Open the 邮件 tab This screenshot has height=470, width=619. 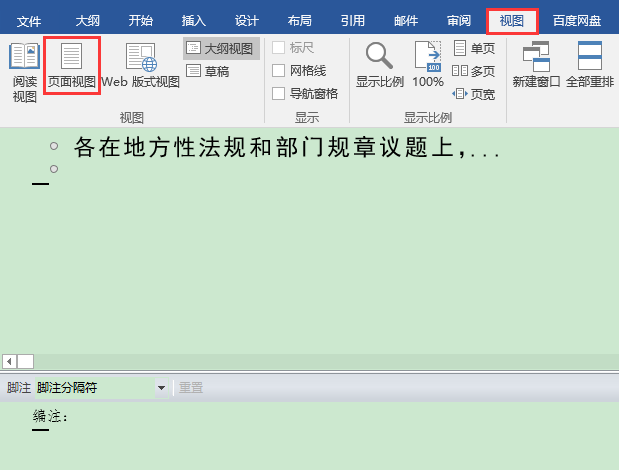pos(406,21)
